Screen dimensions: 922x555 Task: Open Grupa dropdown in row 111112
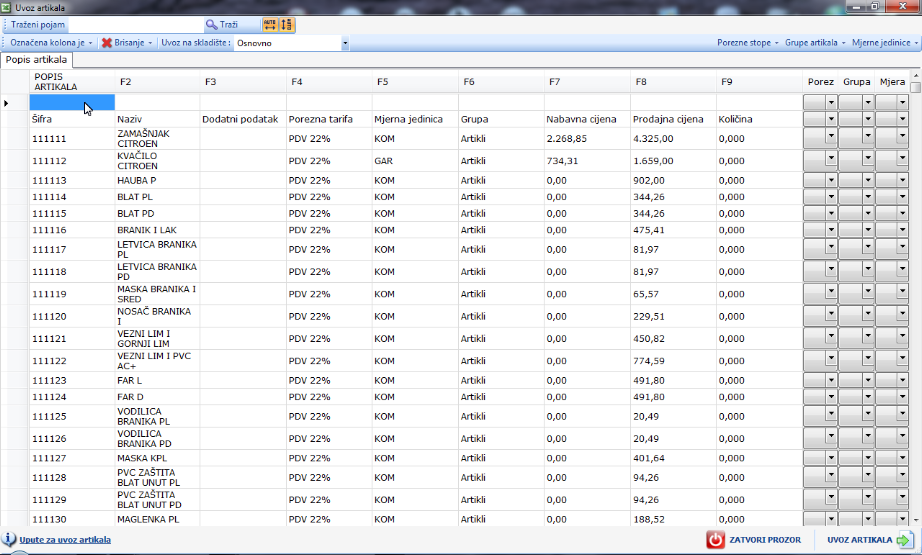click(x=867, y=158)
